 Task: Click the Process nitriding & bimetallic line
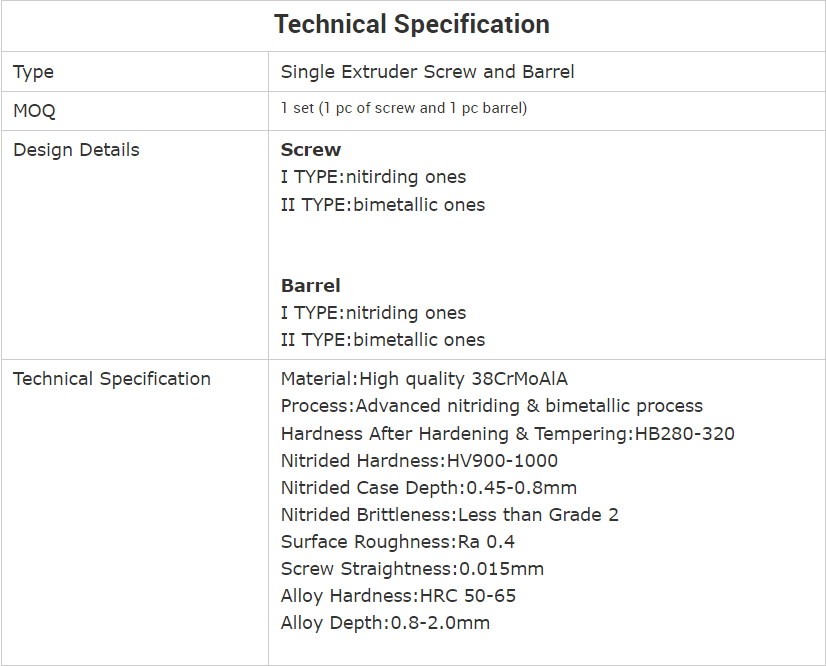[x=491, y=406]
